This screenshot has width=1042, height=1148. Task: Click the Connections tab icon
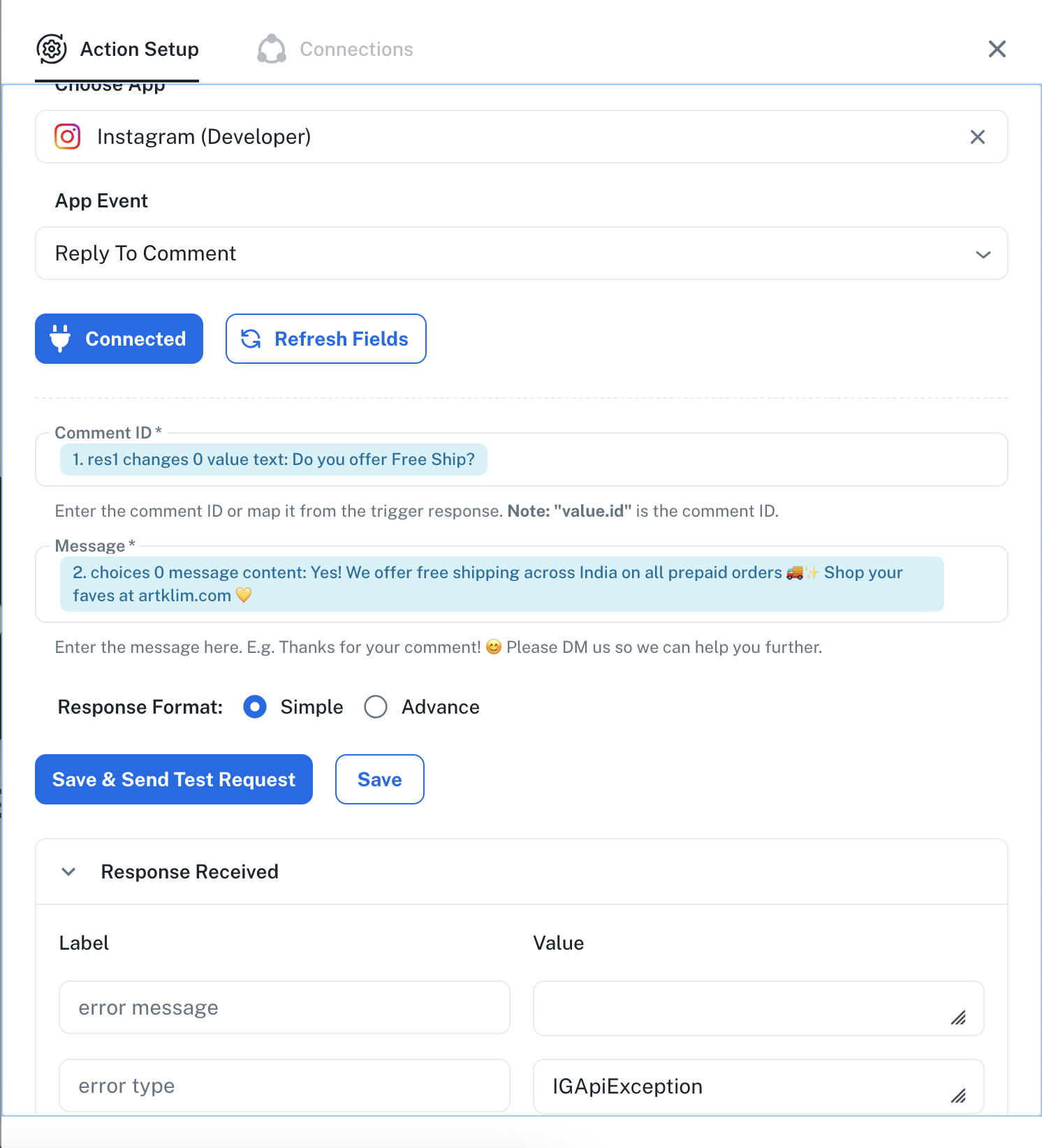tap(272, 49)
